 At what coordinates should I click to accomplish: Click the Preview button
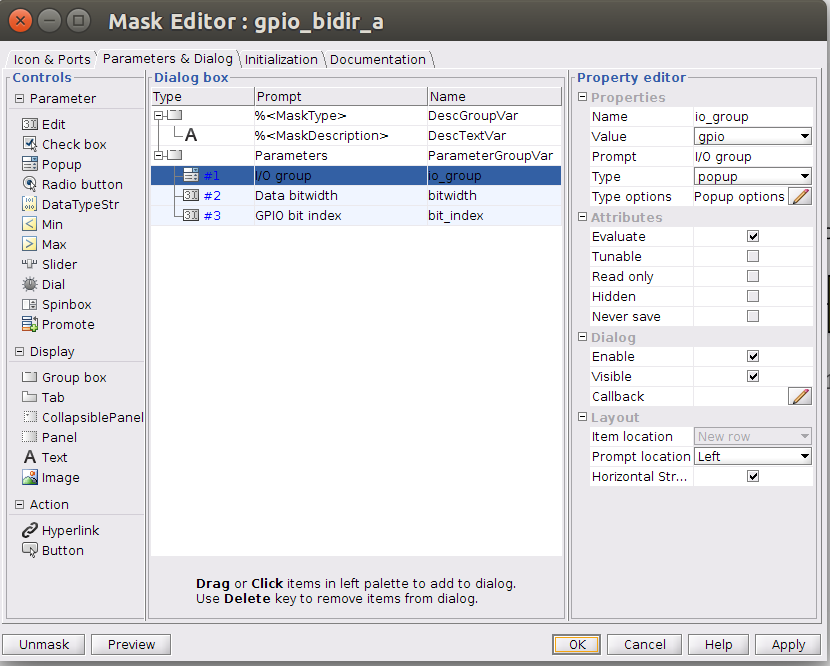[131, 644]
